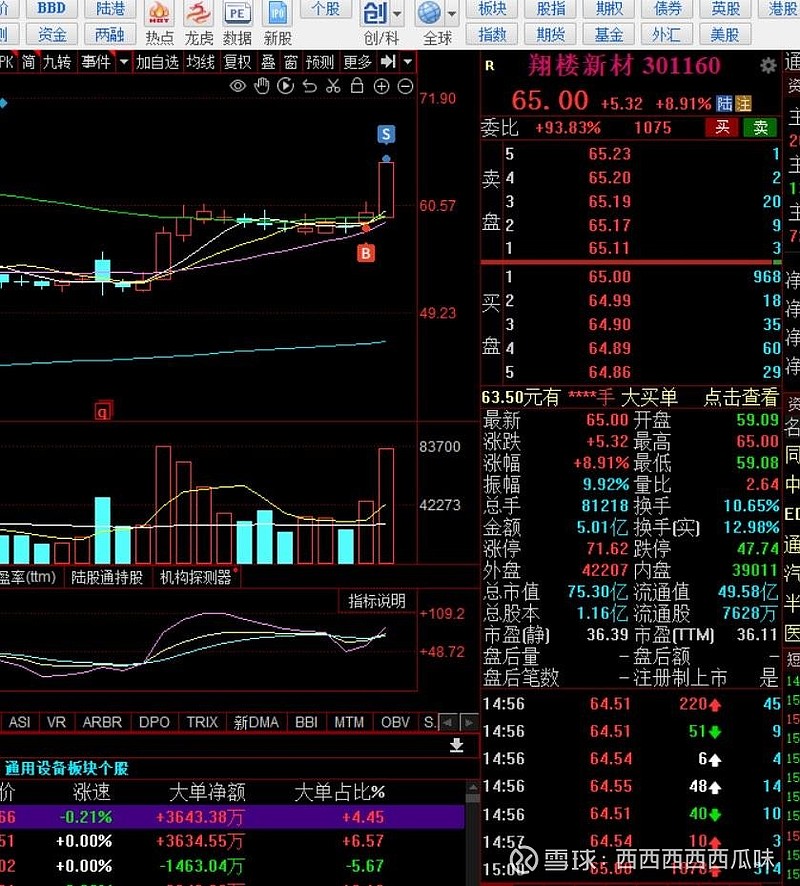
Task: Select the 创/科 board icon
Action: tap(375, 14)
